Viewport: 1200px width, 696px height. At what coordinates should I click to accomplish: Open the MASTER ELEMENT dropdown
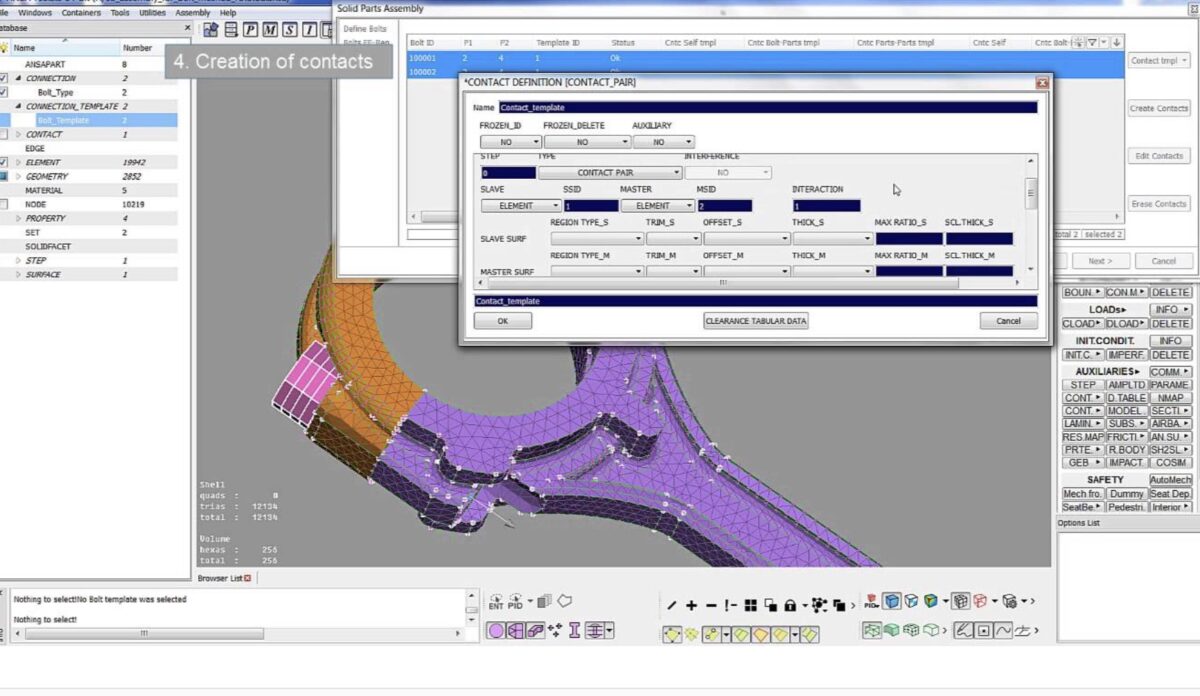click(x=657, y=205)
